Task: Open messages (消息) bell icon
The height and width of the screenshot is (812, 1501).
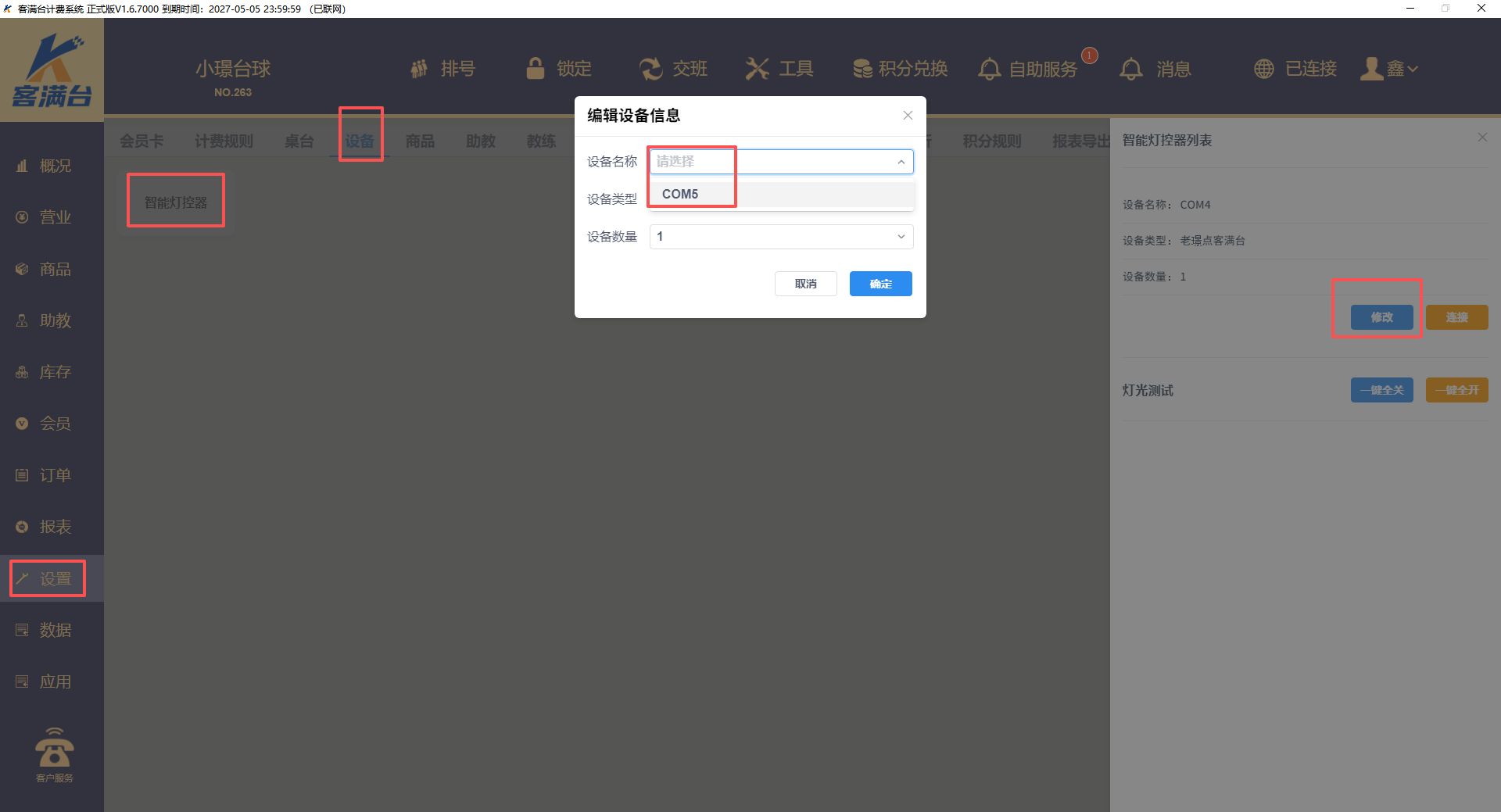Action: click(x=1130, y=69)
